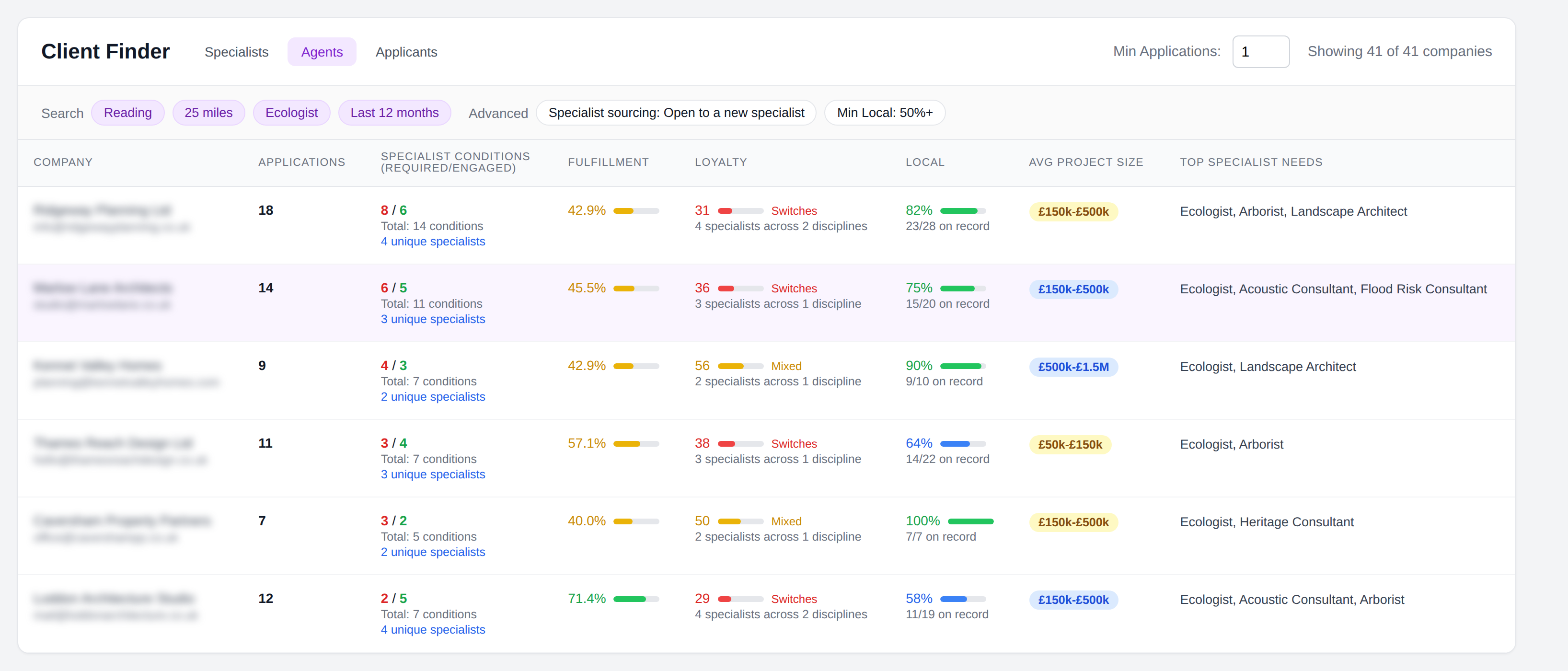This screenshot has width=1568, height=671.
Task: Click 'Ecologist, Landscape Architect' needs cell
Action: [x=1268, y=367]
